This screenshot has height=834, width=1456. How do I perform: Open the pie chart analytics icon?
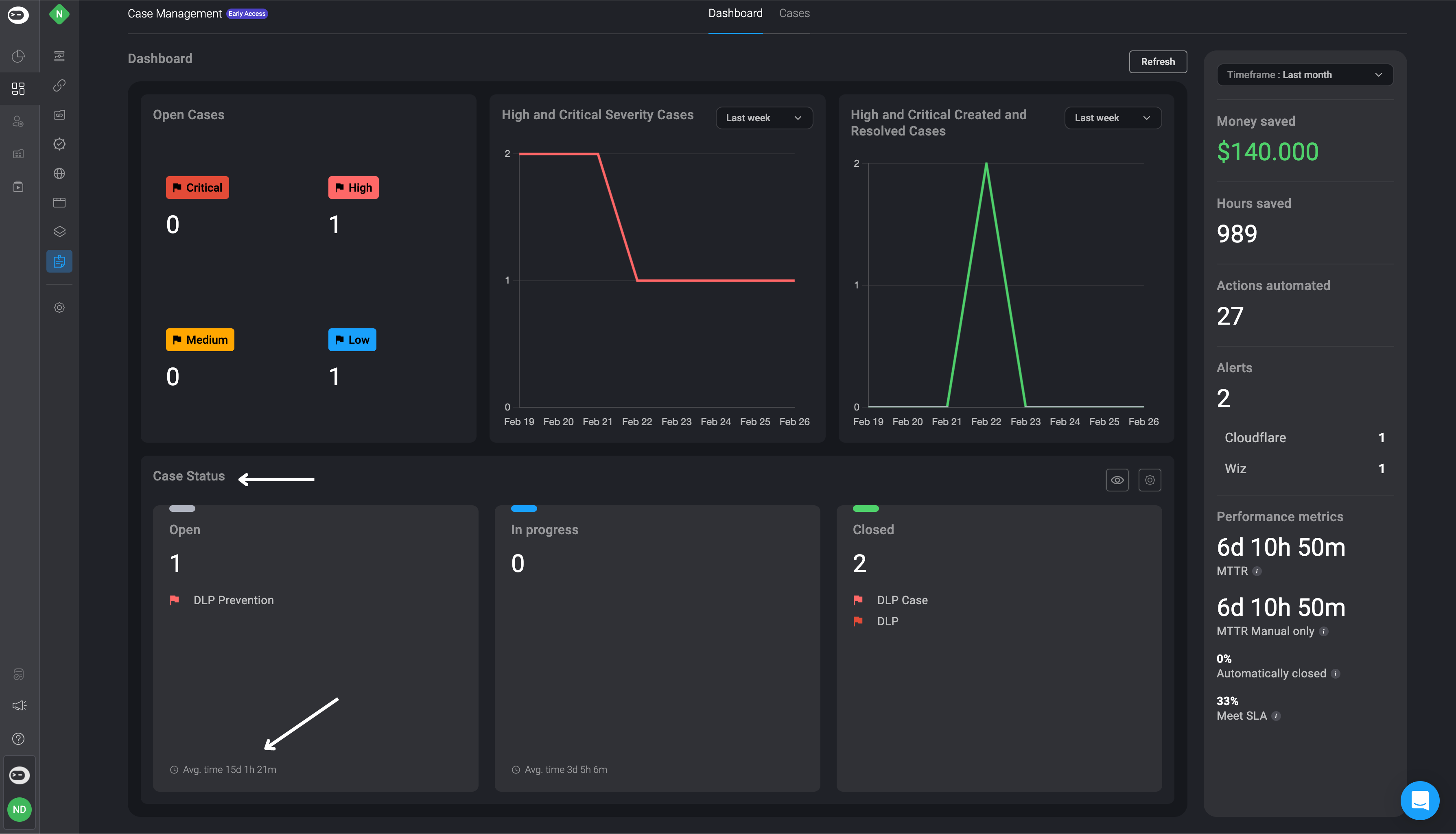[x=18, y=56]
